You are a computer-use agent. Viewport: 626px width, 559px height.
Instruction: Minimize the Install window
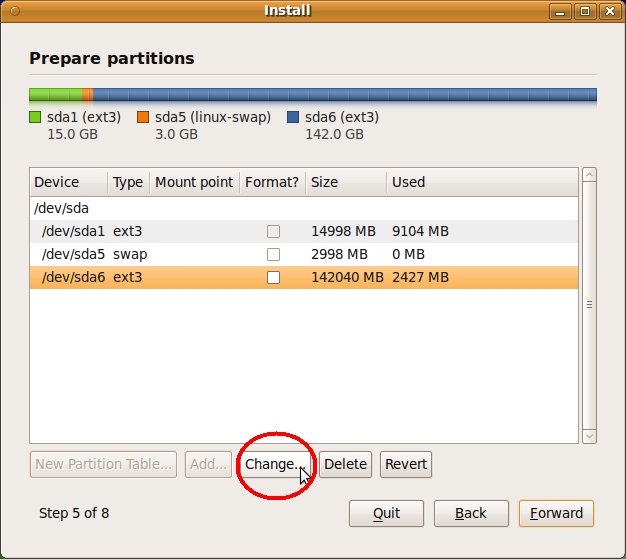pos(560,12)
